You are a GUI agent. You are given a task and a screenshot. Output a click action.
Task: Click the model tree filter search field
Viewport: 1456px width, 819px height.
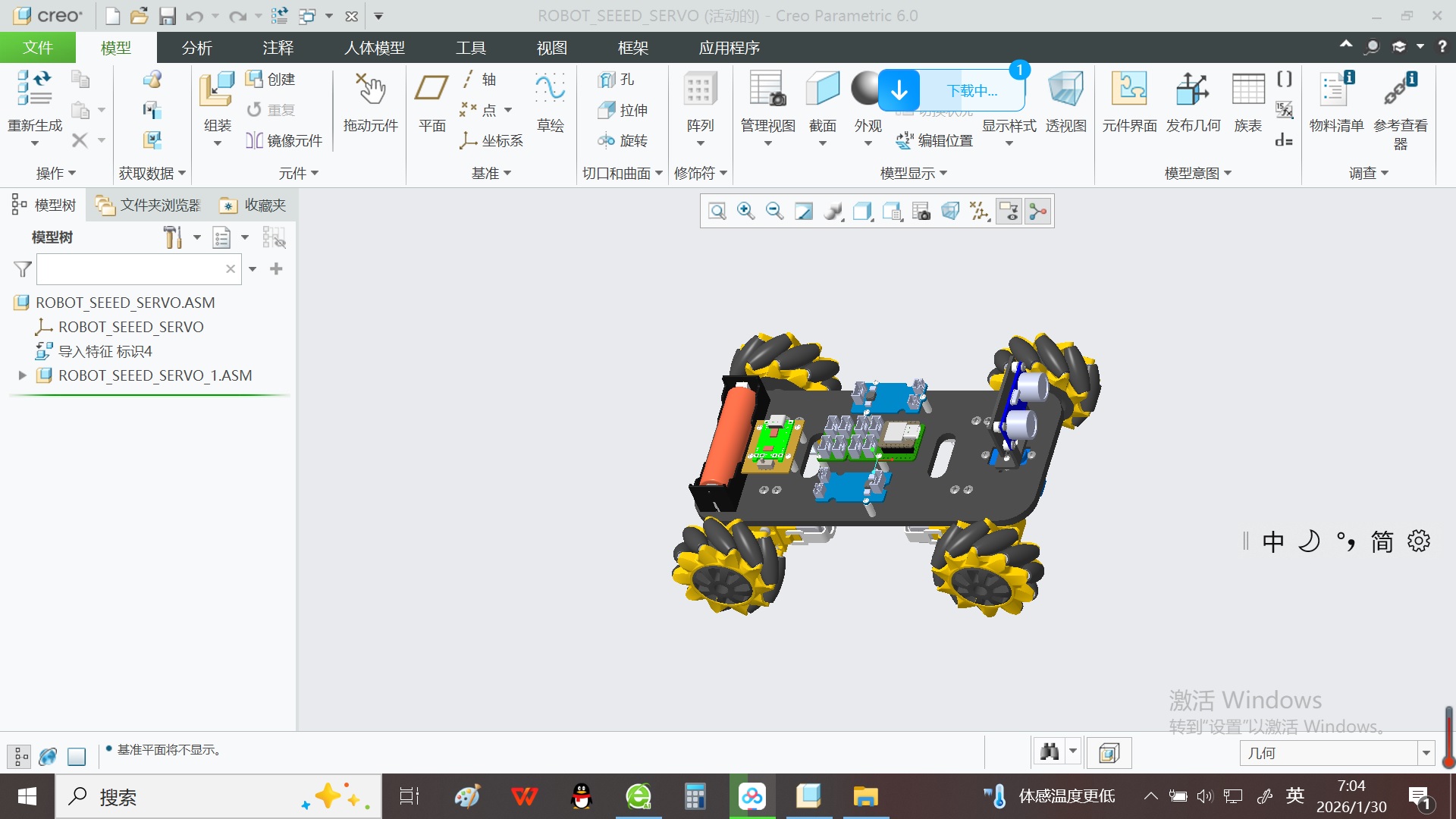point(130,269)
